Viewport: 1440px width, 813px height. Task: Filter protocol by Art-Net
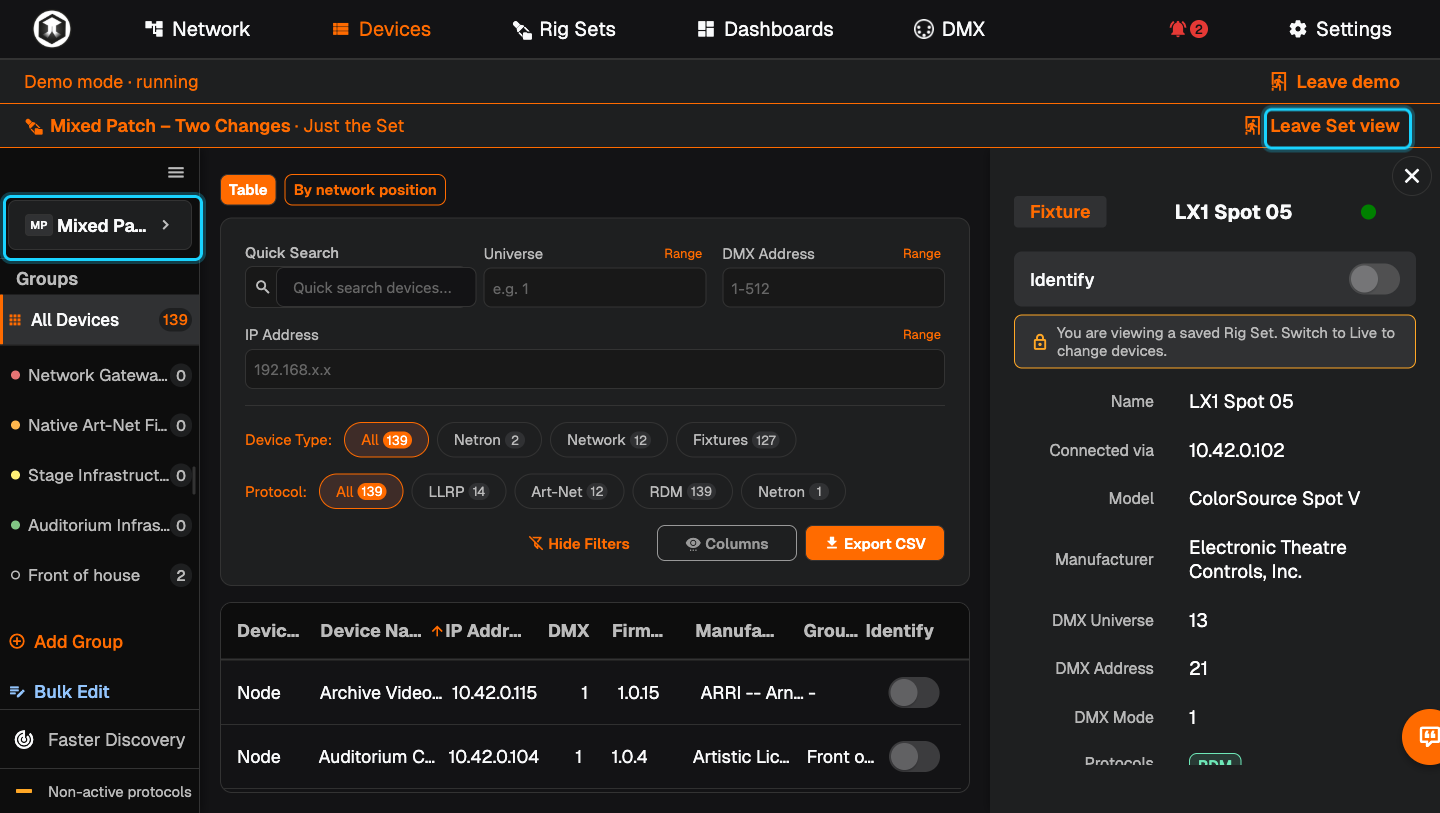click(x=570, y=492)
